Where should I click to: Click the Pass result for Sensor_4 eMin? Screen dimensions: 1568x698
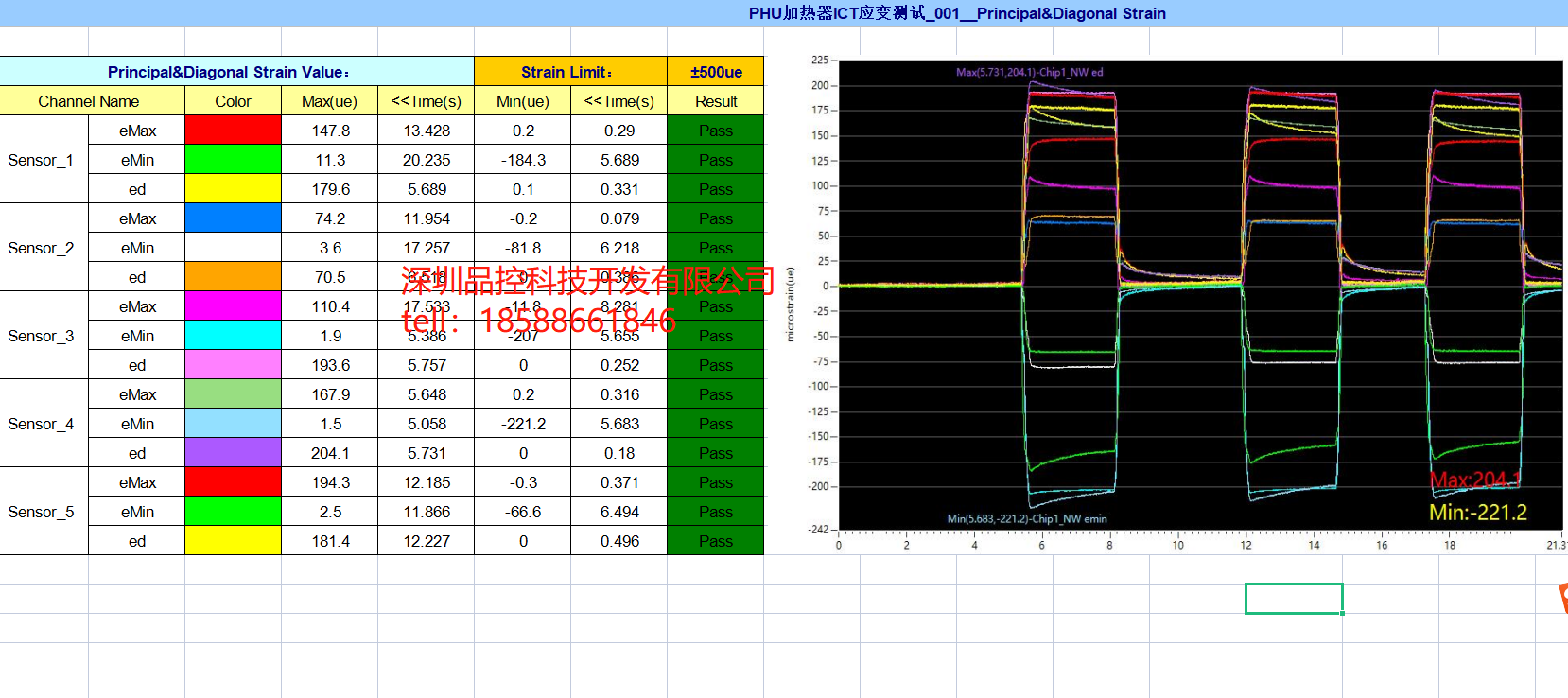[x=716, y=424]
